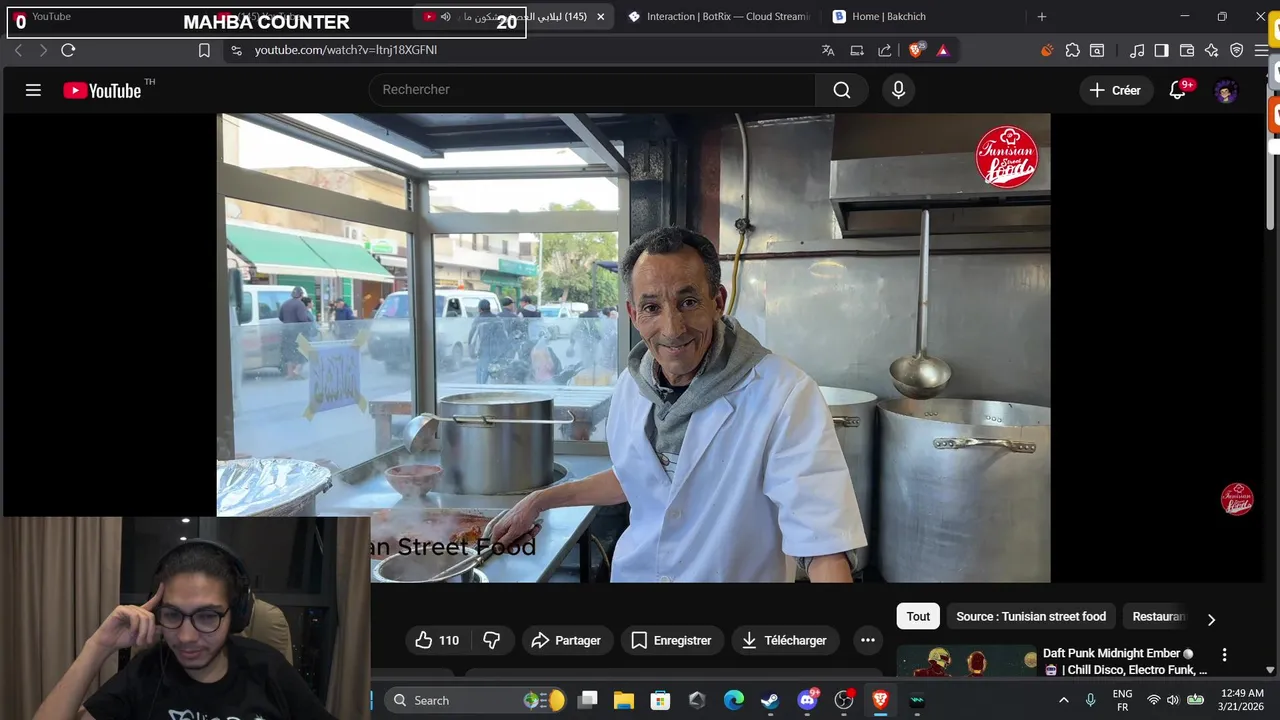Close the active YouTube tab
Viewport: 1280px width, 720px height.
tap(601, 17)
